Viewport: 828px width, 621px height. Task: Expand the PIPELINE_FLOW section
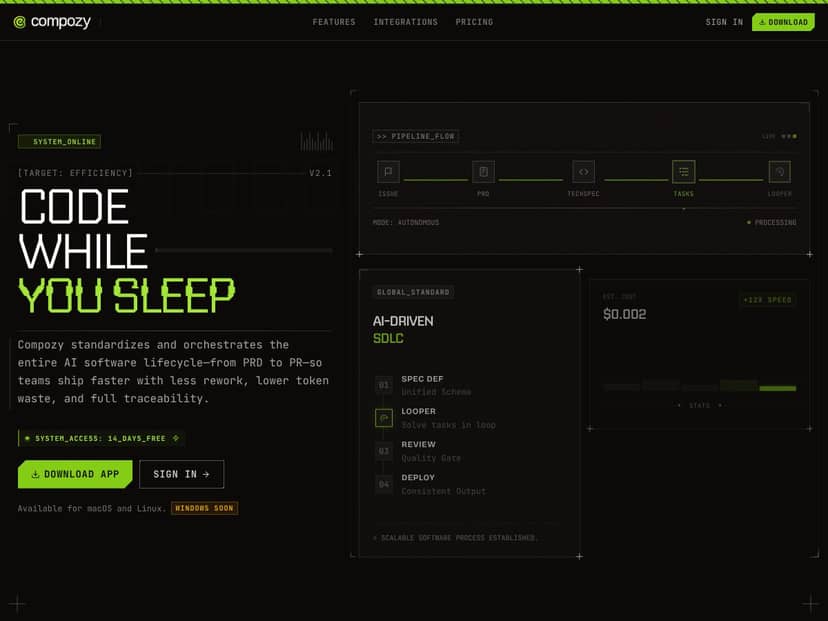(x=415, y=136)
